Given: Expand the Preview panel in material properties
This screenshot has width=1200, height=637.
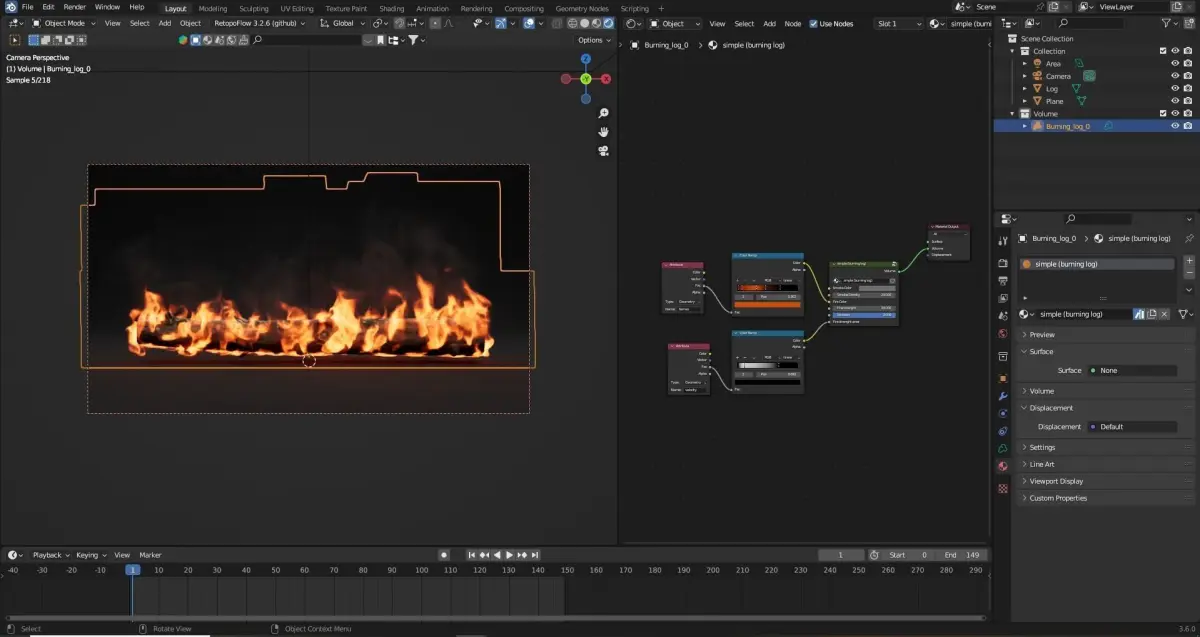Looking at the screenshot, I should [1042, 335].
